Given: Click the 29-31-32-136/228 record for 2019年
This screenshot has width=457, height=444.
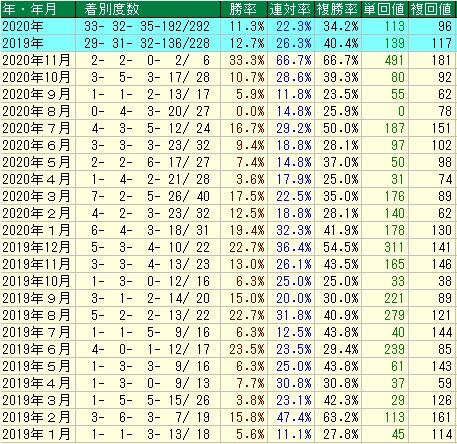Looking at the screenshot, I should pos(147,43).
